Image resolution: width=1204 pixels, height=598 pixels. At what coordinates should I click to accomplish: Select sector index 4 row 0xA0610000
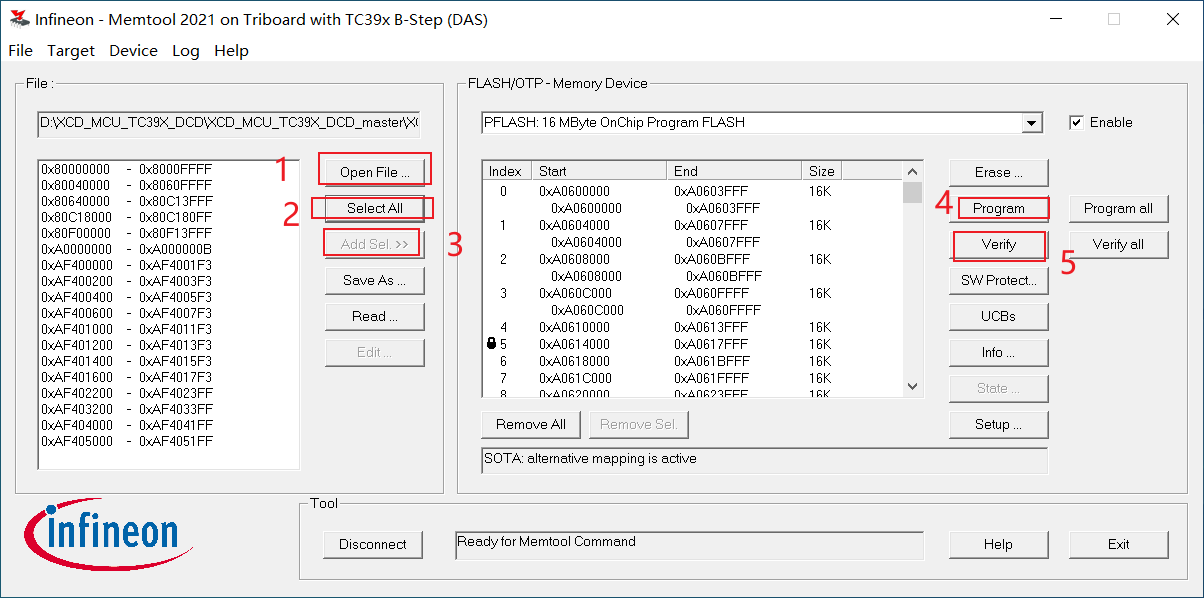(x=693, y=327)
